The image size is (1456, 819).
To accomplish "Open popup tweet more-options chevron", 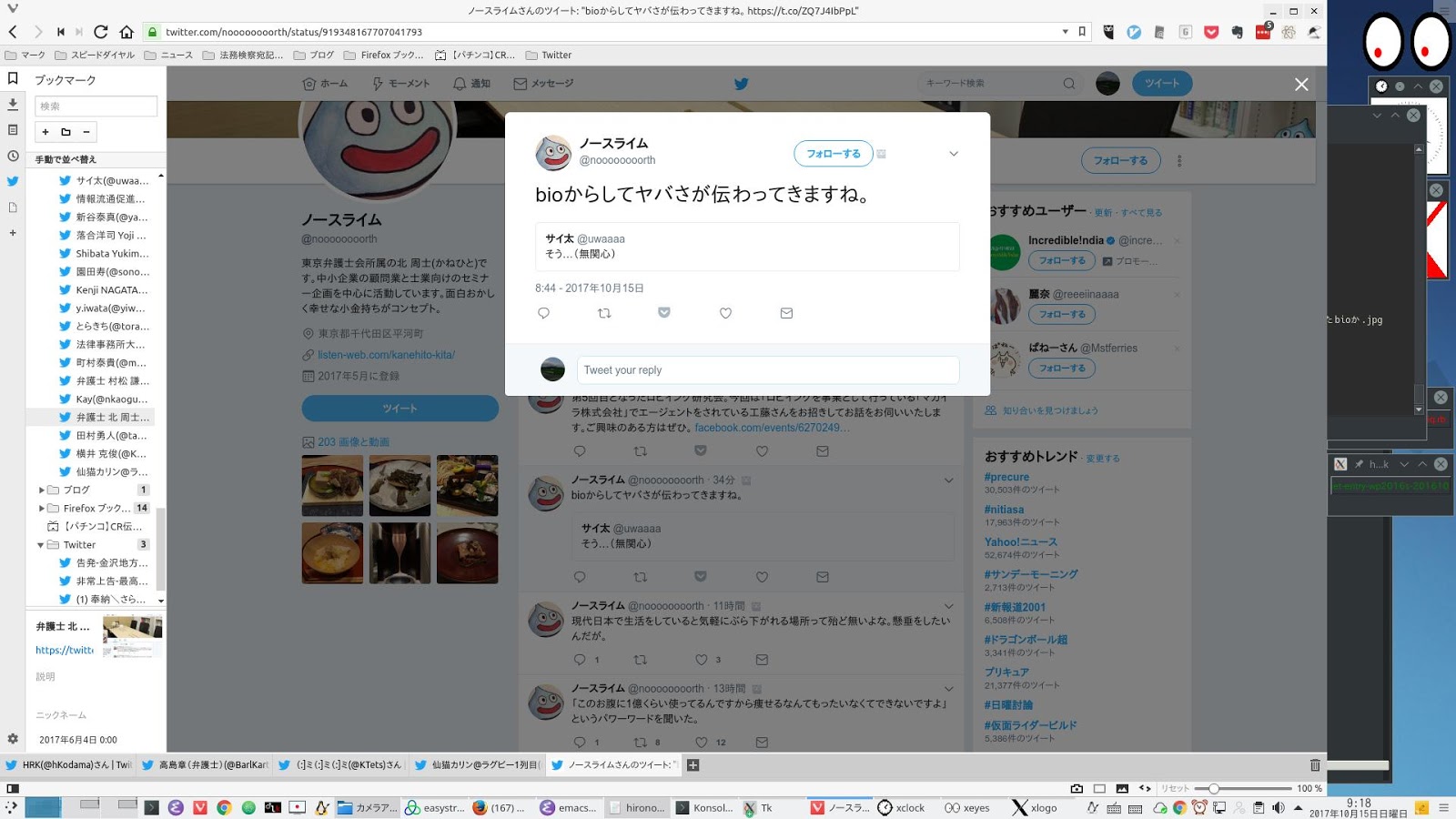I will [x=954, y=154].
